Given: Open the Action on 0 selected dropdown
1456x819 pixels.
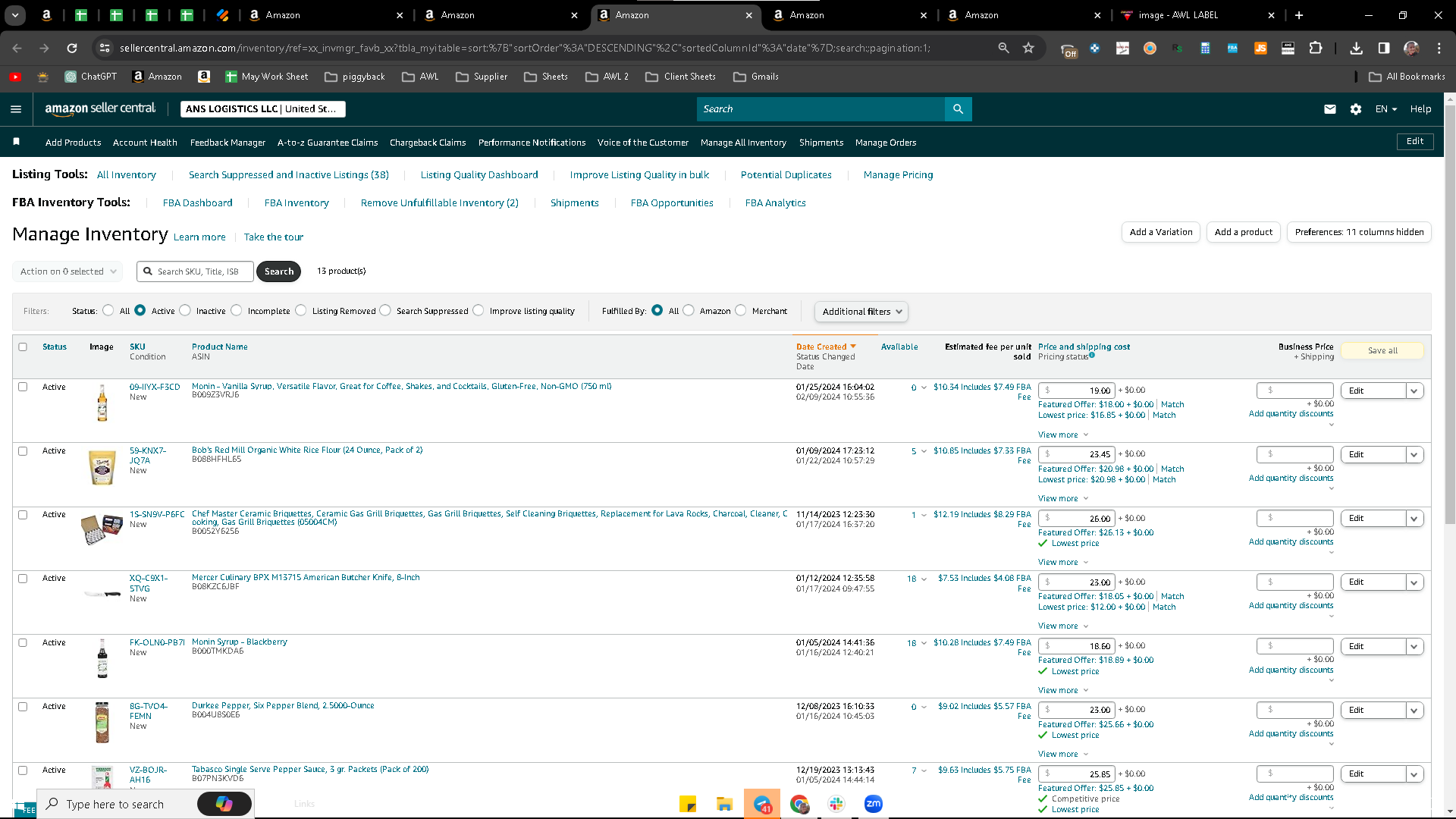Looking at the screenshot, I should pos(67,271).
